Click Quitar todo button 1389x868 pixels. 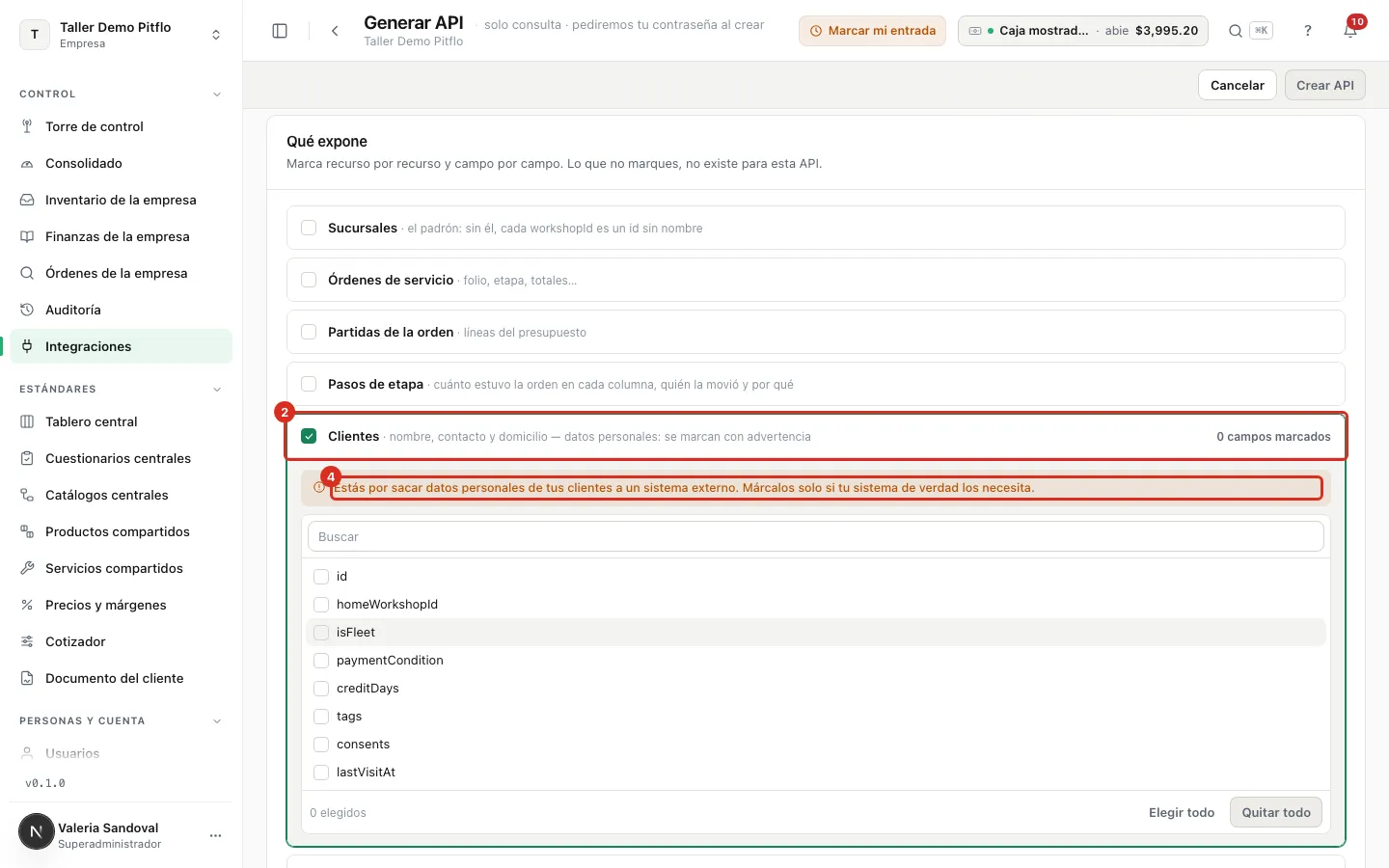1276,813
